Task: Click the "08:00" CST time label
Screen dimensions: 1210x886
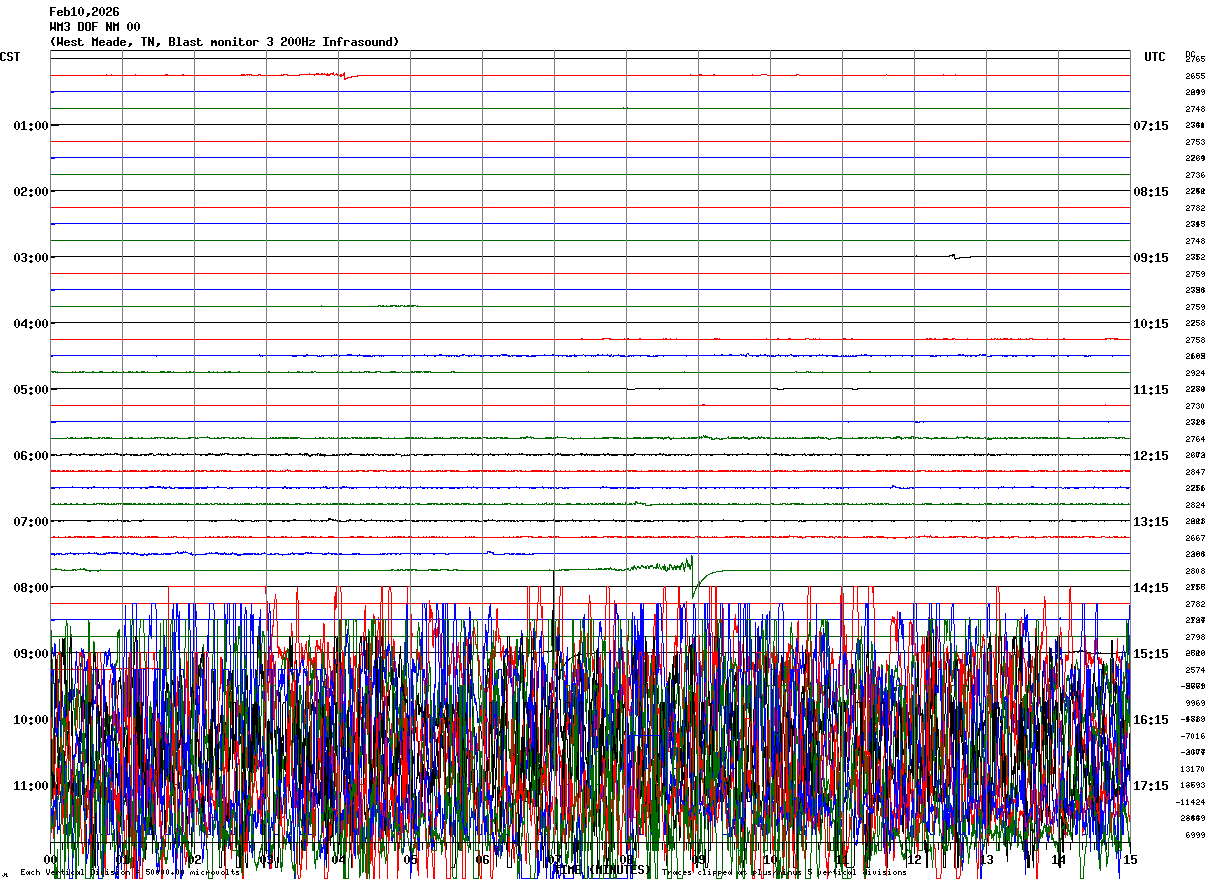Action: click(x=31, y=588)
